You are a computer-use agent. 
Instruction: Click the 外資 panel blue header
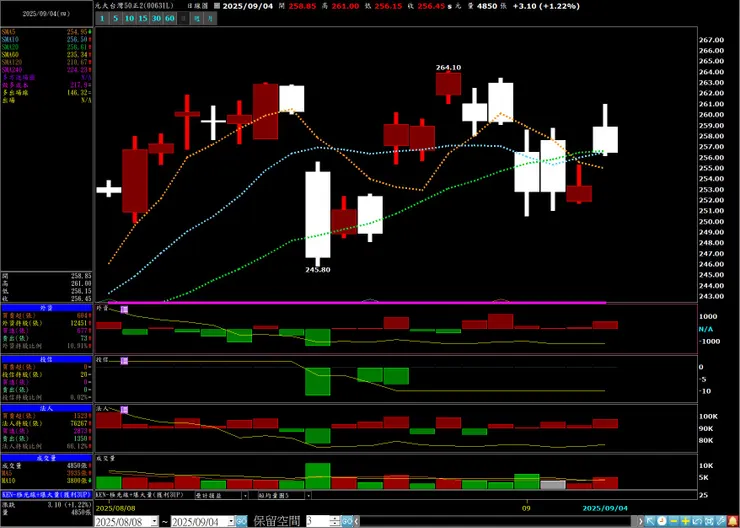pyautogui.click(x=47, y=308)
